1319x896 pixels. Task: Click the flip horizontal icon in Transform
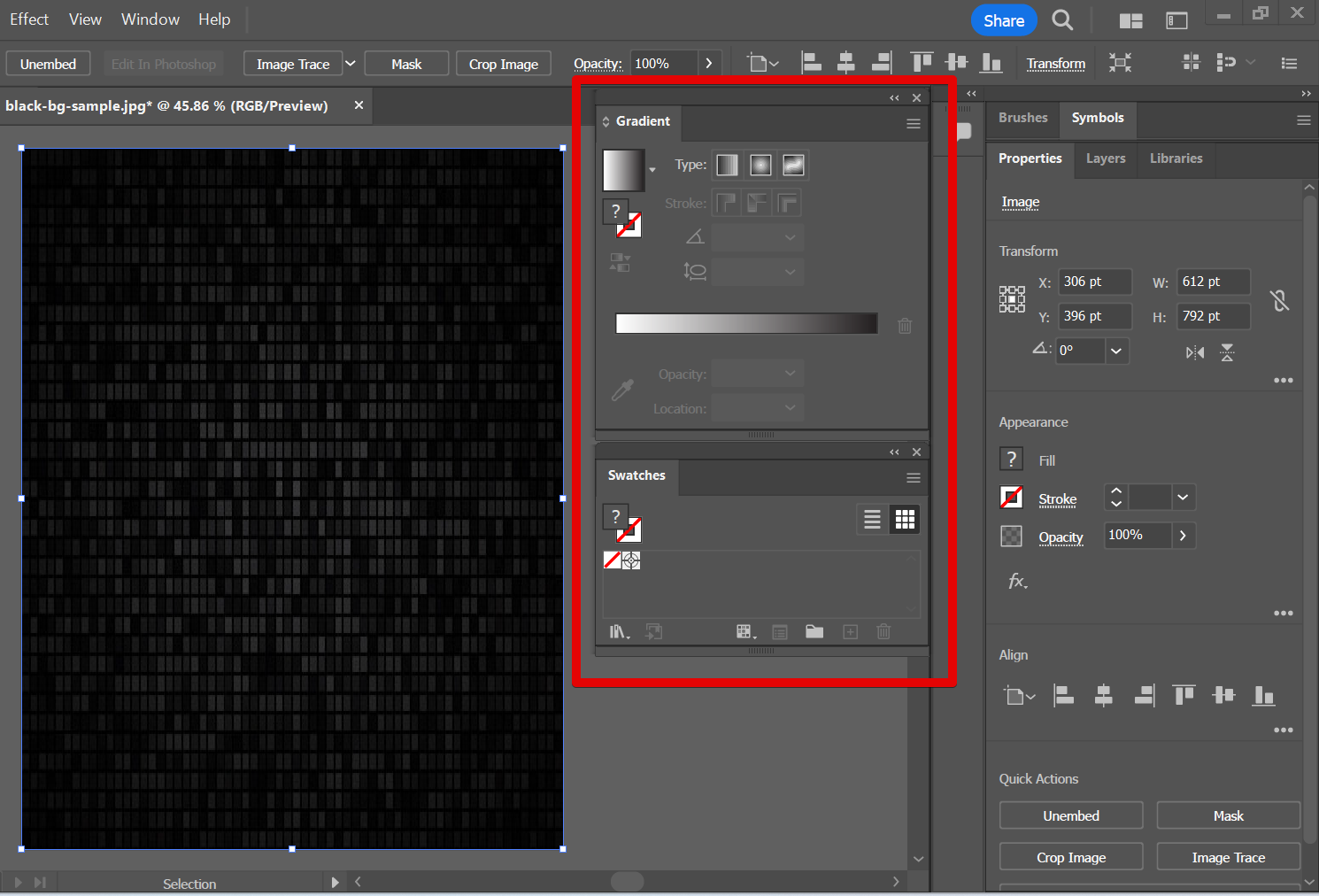pyautogui.click(x=1195, y=352)
